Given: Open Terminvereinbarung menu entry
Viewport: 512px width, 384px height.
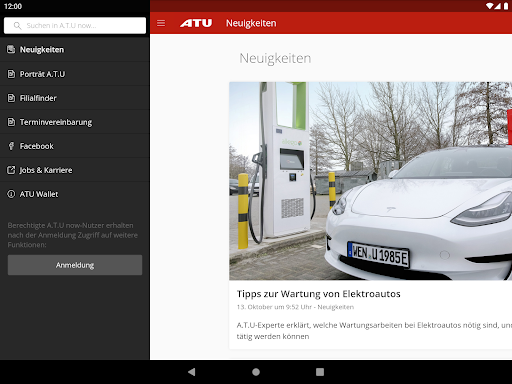Looking at the screenshot, I should [x=75, y=122].
